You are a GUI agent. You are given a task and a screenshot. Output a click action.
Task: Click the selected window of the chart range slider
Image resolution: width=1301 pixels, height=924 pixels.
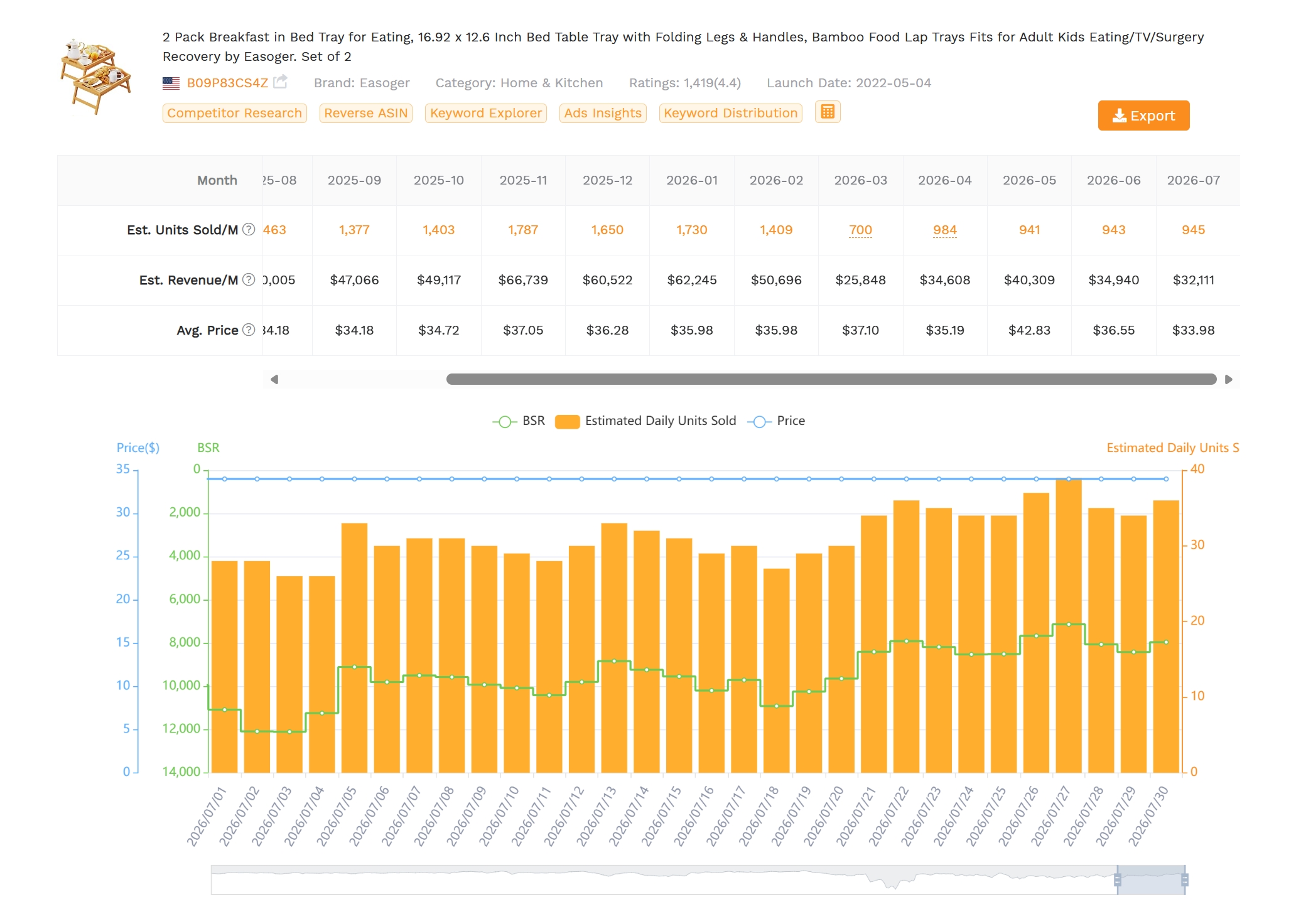click(1151, 880)
